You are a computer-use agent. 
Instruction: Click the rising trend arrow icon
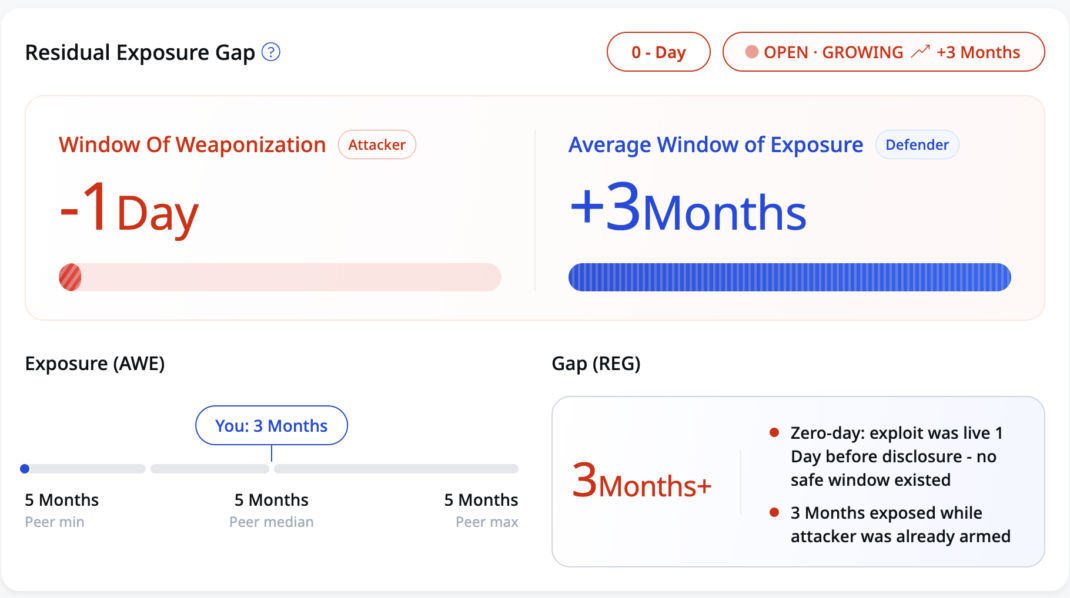pos(920,52)
